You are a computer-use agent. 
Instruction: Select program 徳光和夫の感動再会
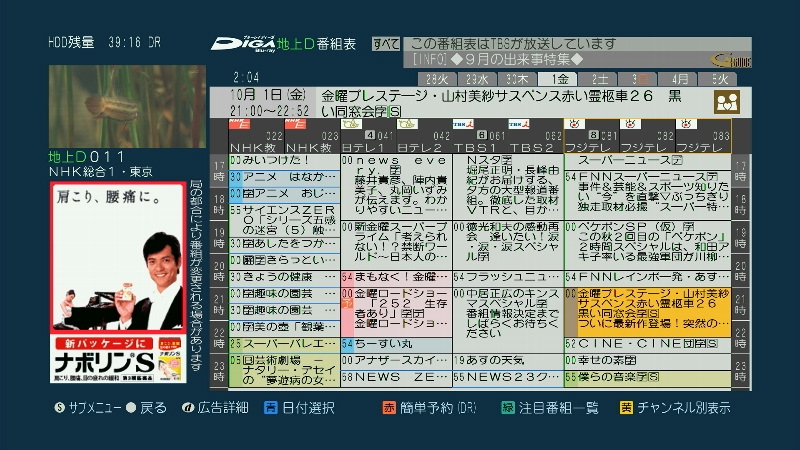[508, 245]
